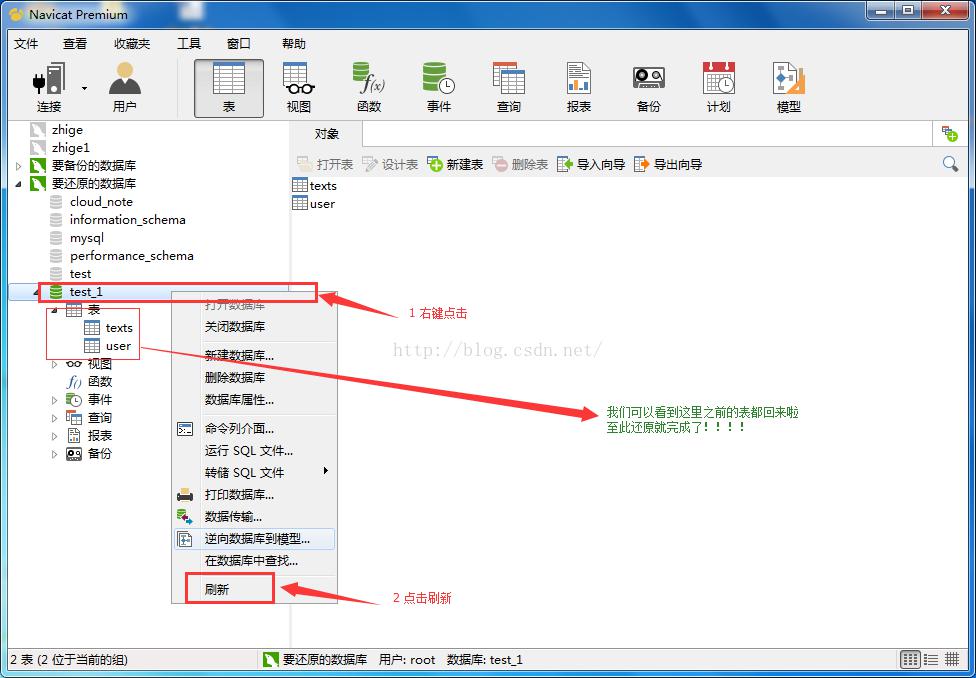Select the mysql database
Screen dimensions: 976x678
(x=87, y=238)
